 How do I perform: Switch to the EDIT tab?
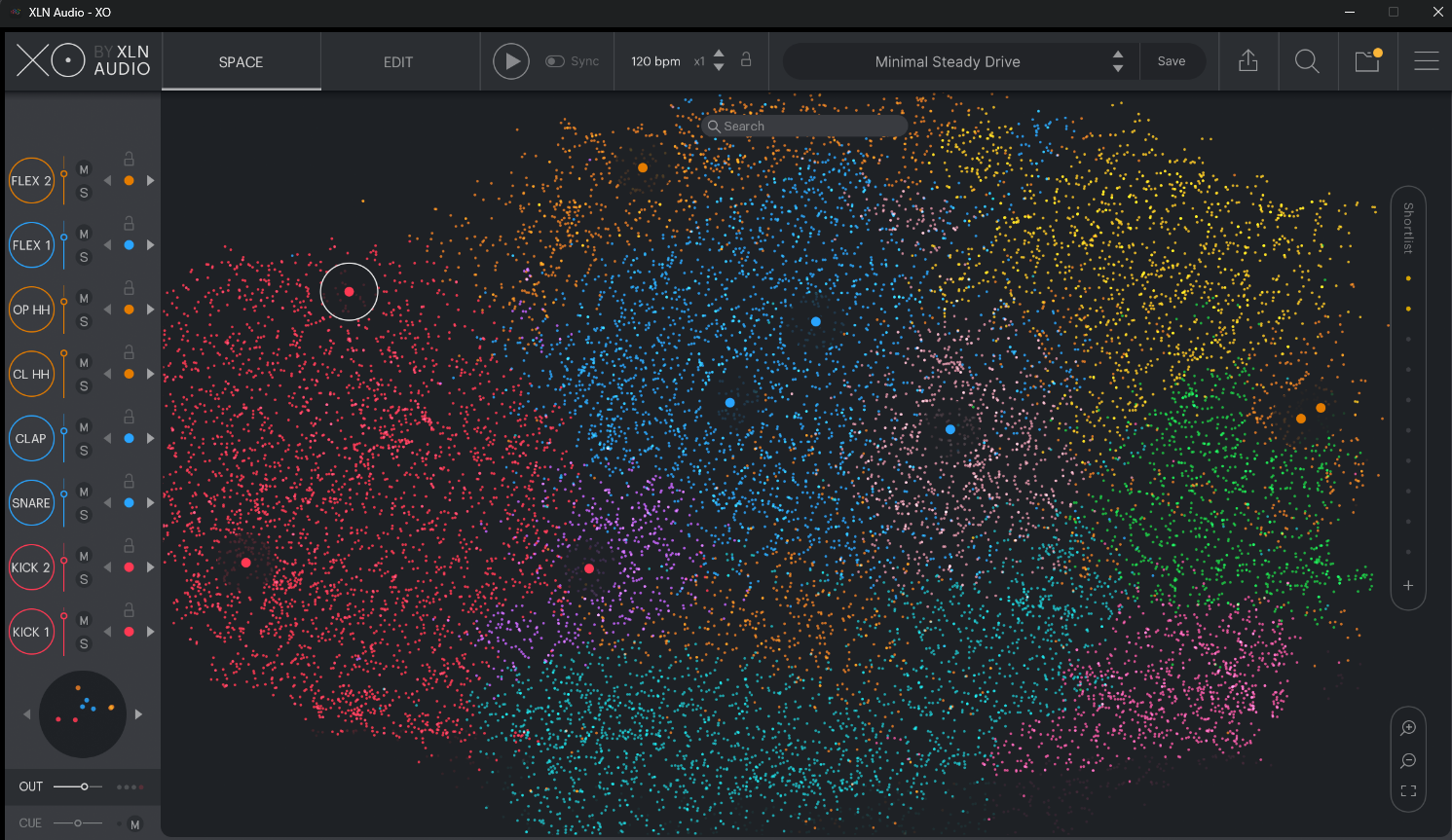pos(398,61)
